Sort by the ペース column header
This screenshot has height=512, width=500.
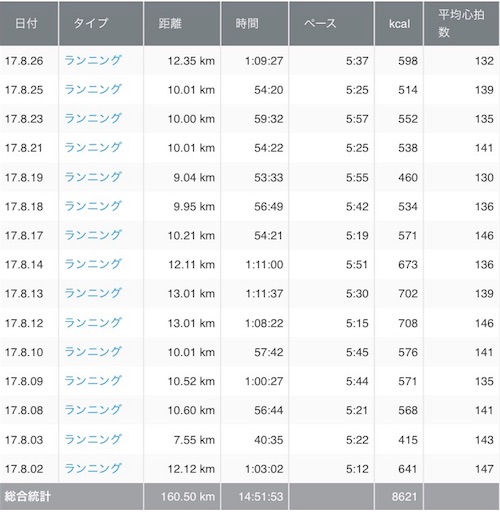point(332,23)
